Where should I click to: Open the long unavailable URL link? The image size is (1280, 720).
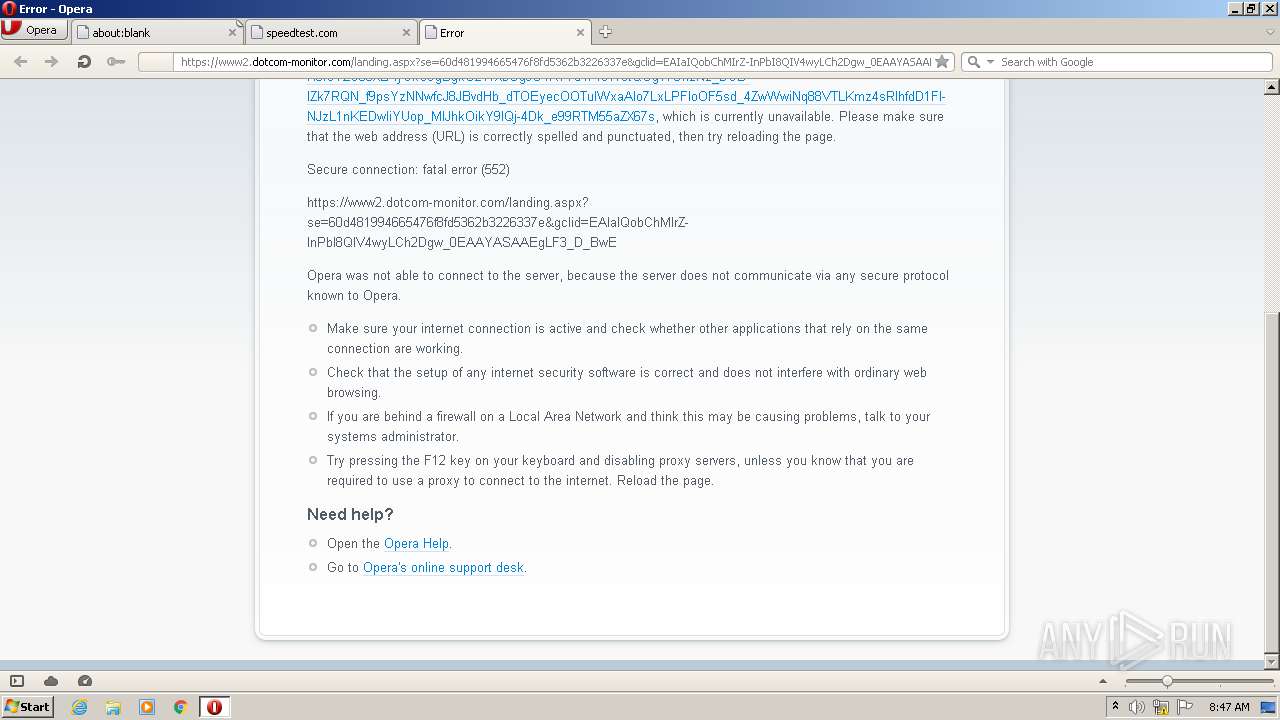(626, 96)
